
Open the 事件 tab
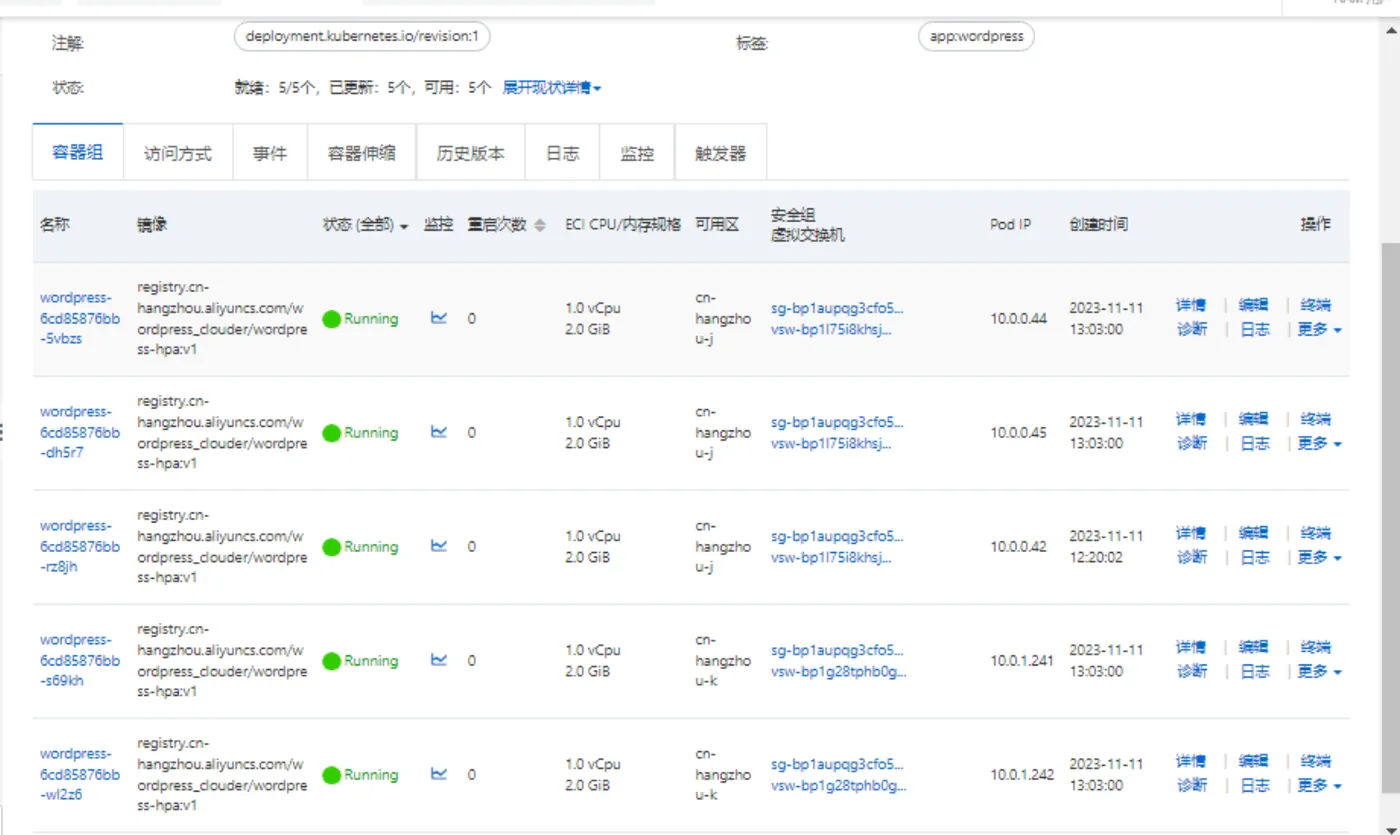point(270,153)
